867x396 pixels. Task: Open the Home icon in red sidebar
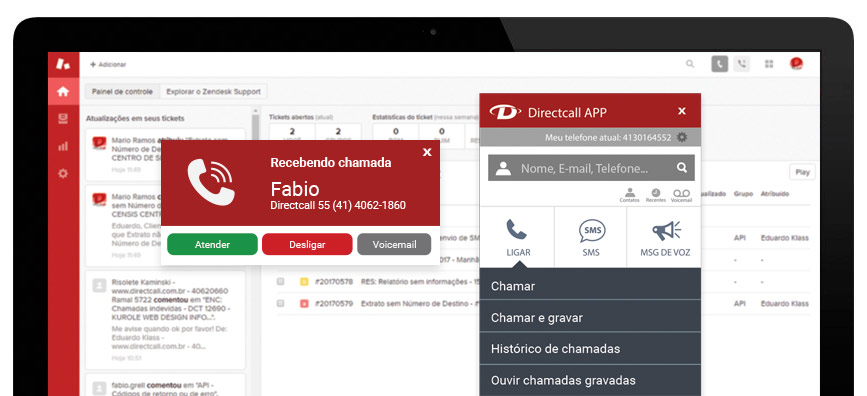click(63, 92)
